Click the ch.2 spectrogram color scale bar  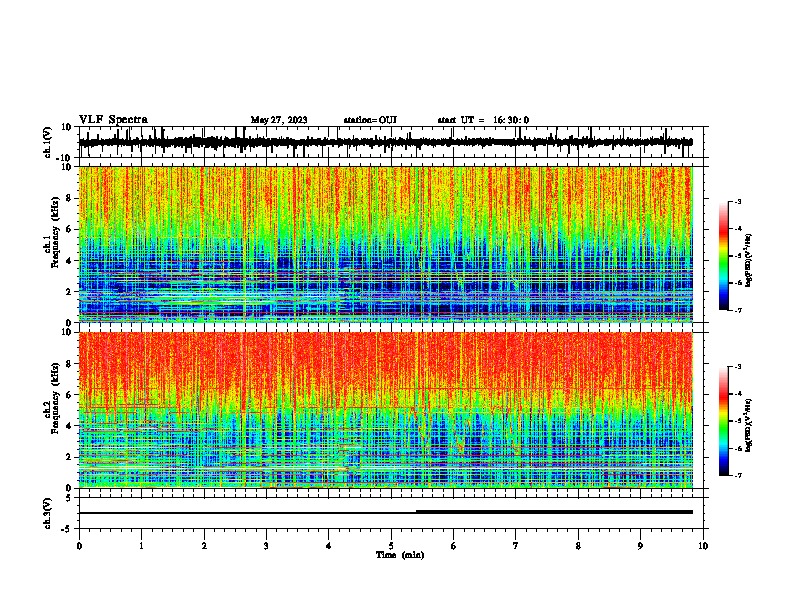pyautogui.click(x=723, y=421)
